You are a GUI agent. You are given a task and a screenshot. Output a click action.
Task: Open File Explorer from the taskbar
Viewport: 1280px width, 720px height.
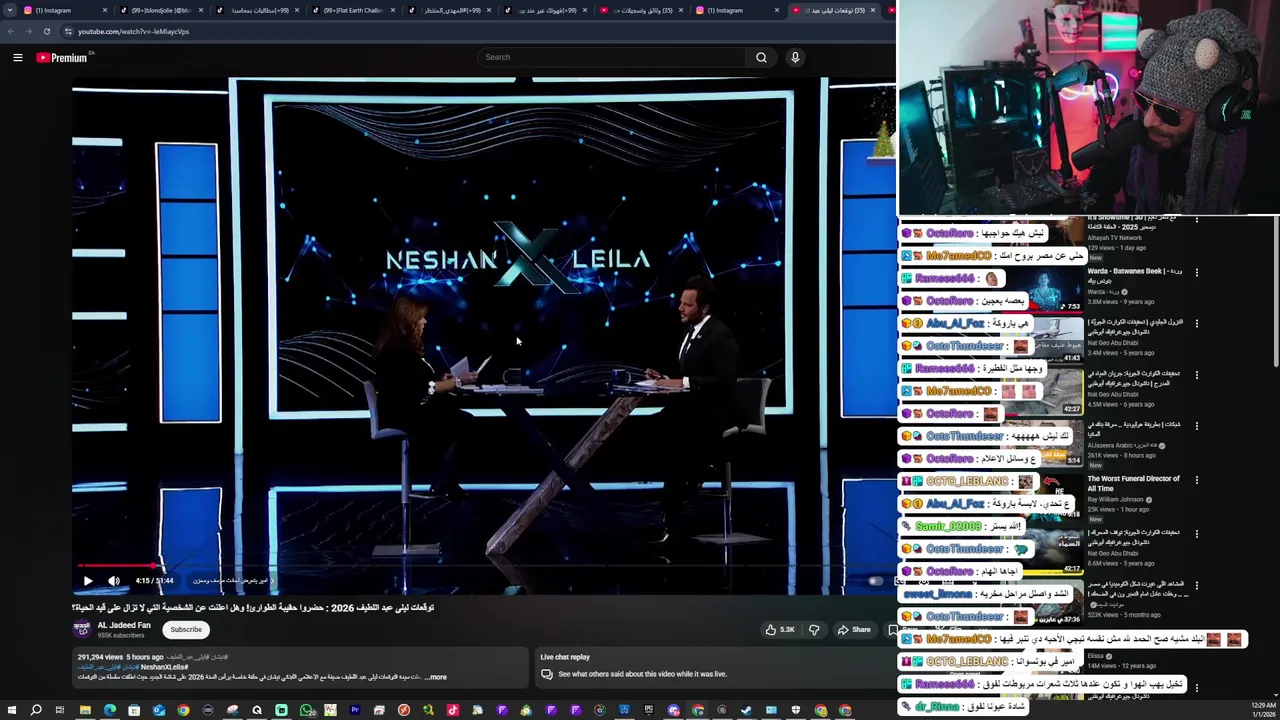85,710
